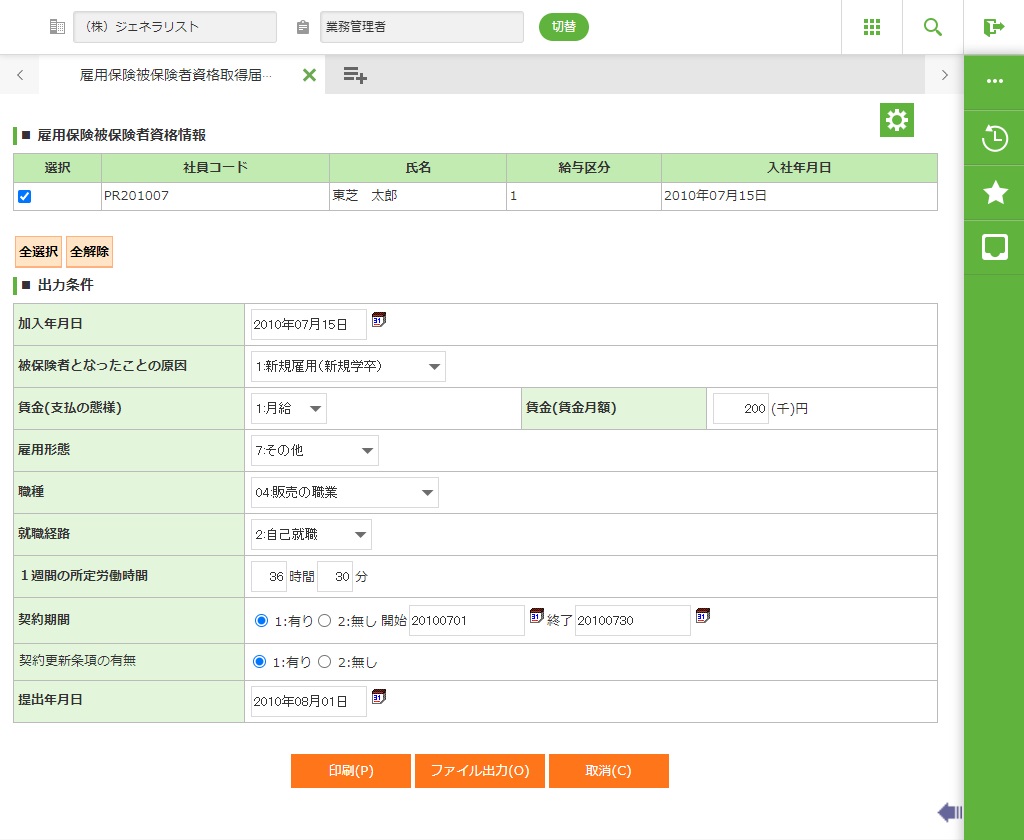1024x840 pixels.
Task: Open the history clock icon in sidebar
Action: pyautogui.click(x=994, y=138)
